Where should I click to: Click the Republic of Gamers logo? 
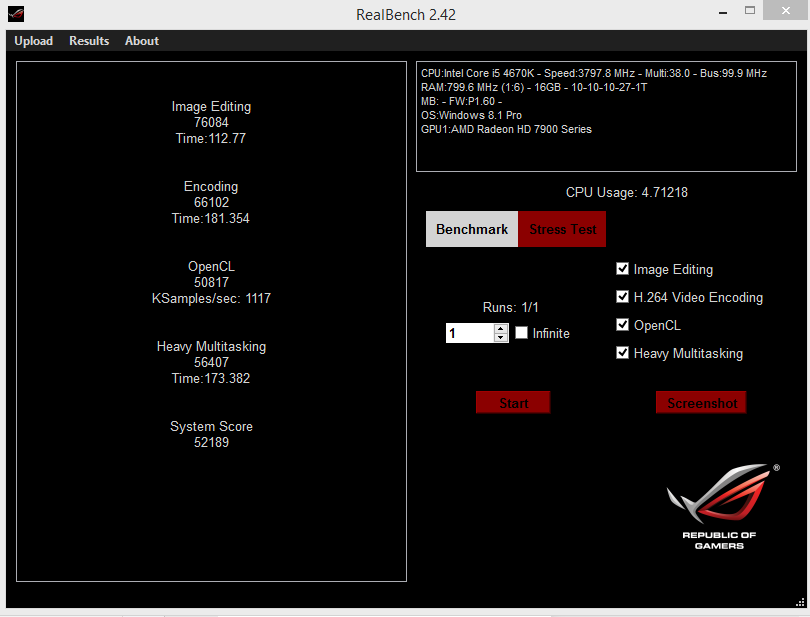[722, 506]
